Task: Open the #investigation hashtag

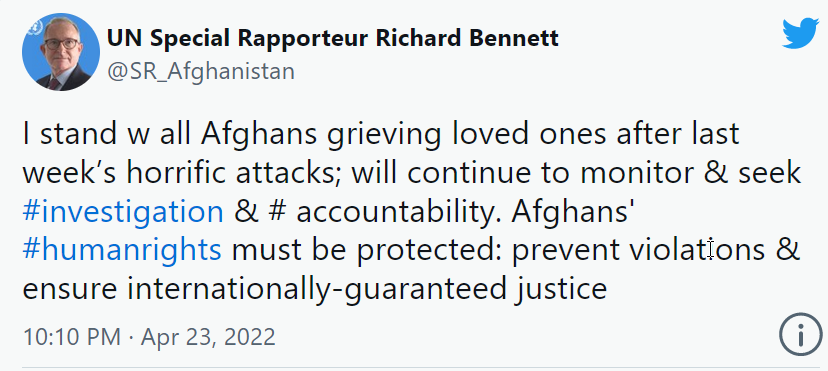Action: (x=123, y=212)
